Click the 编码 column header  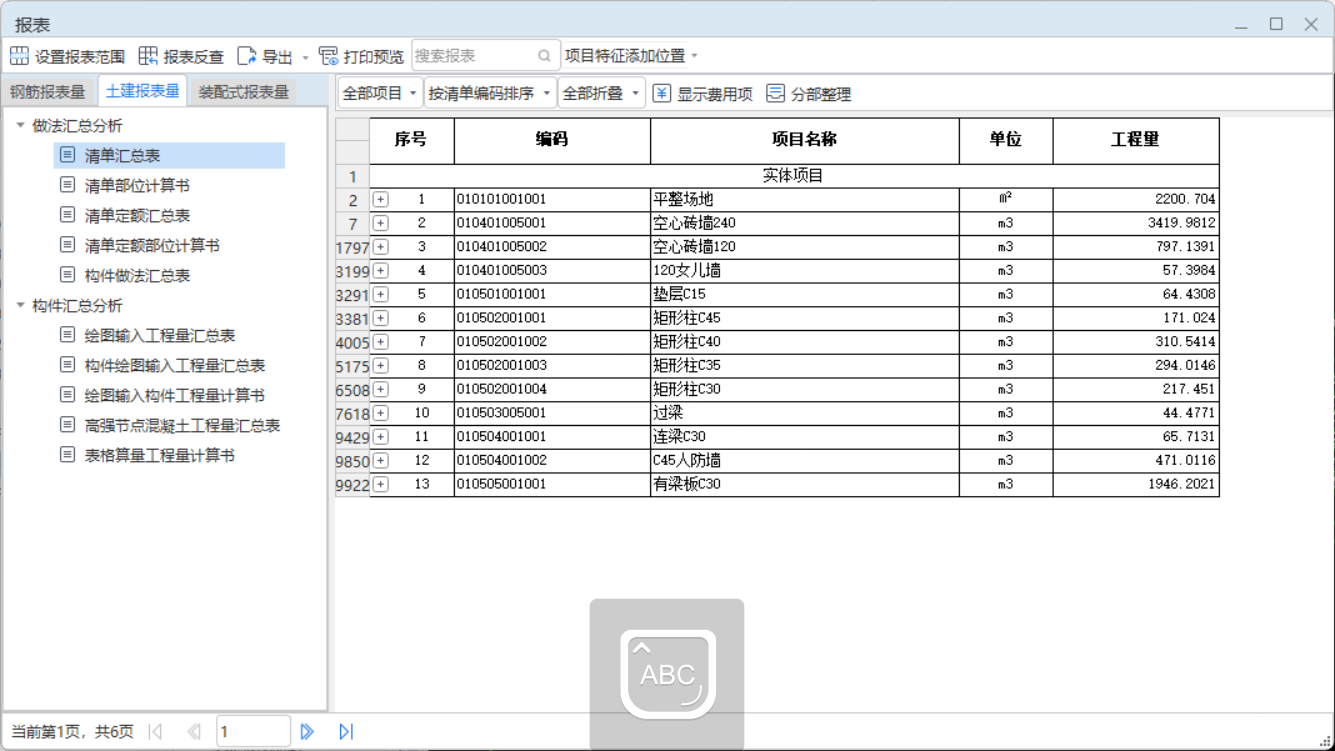552,141
